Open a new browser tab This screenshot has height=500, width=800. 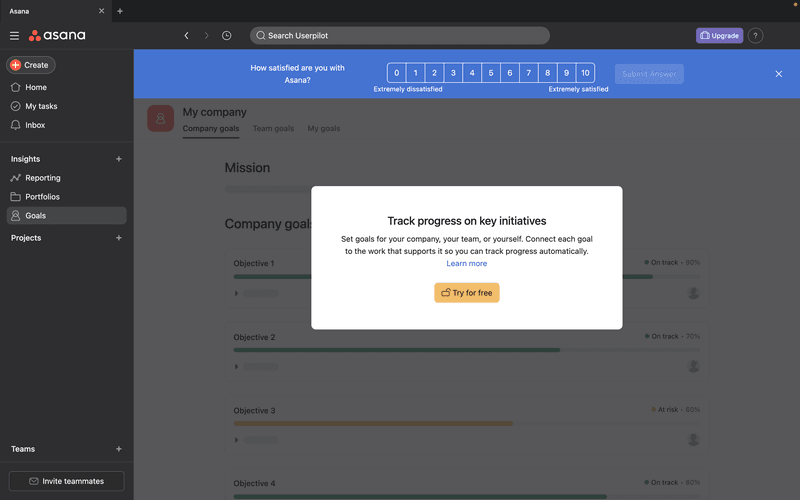[120, 11]
